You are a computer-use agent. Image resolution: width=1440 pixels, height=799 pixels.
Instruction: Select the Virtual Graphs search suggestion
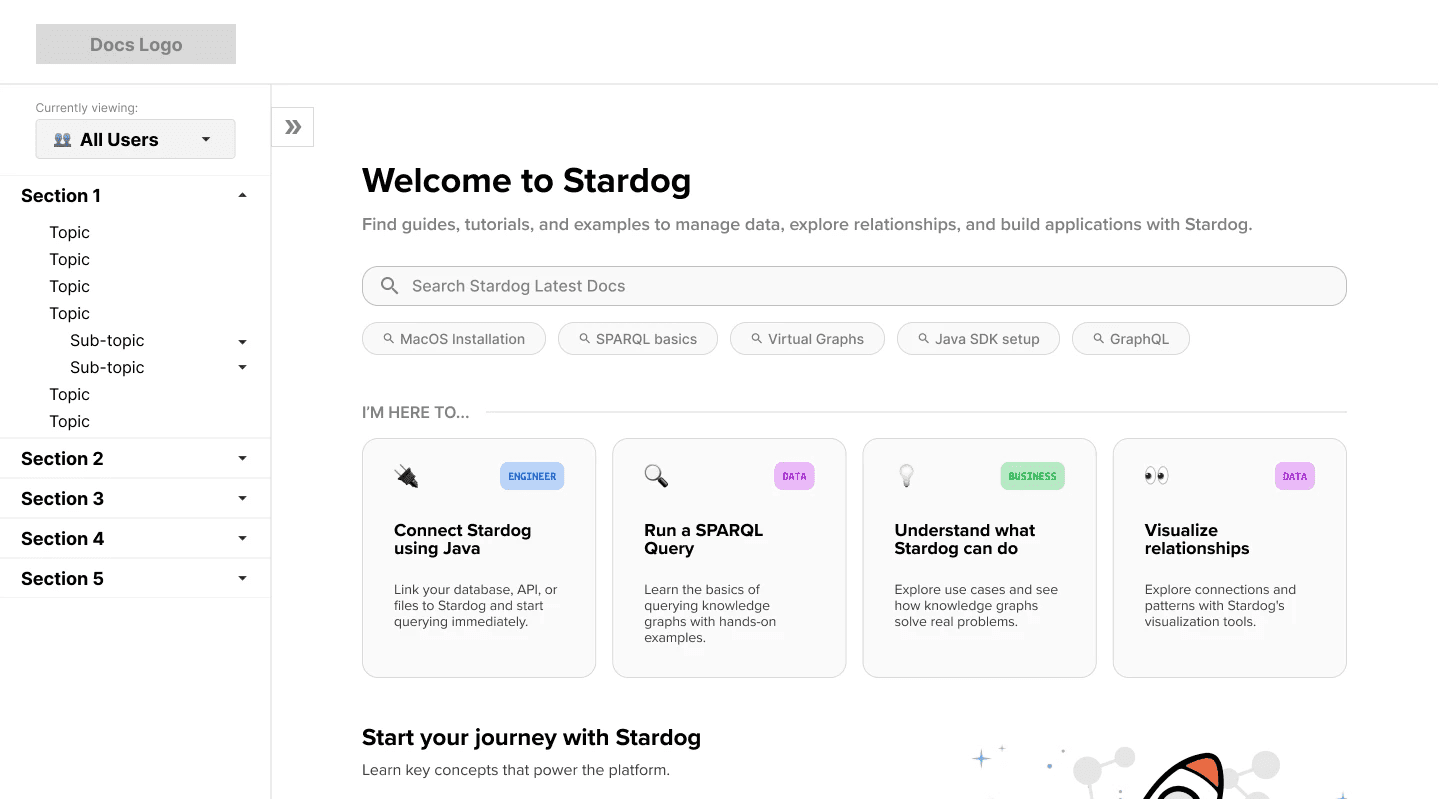coord(808,339)
